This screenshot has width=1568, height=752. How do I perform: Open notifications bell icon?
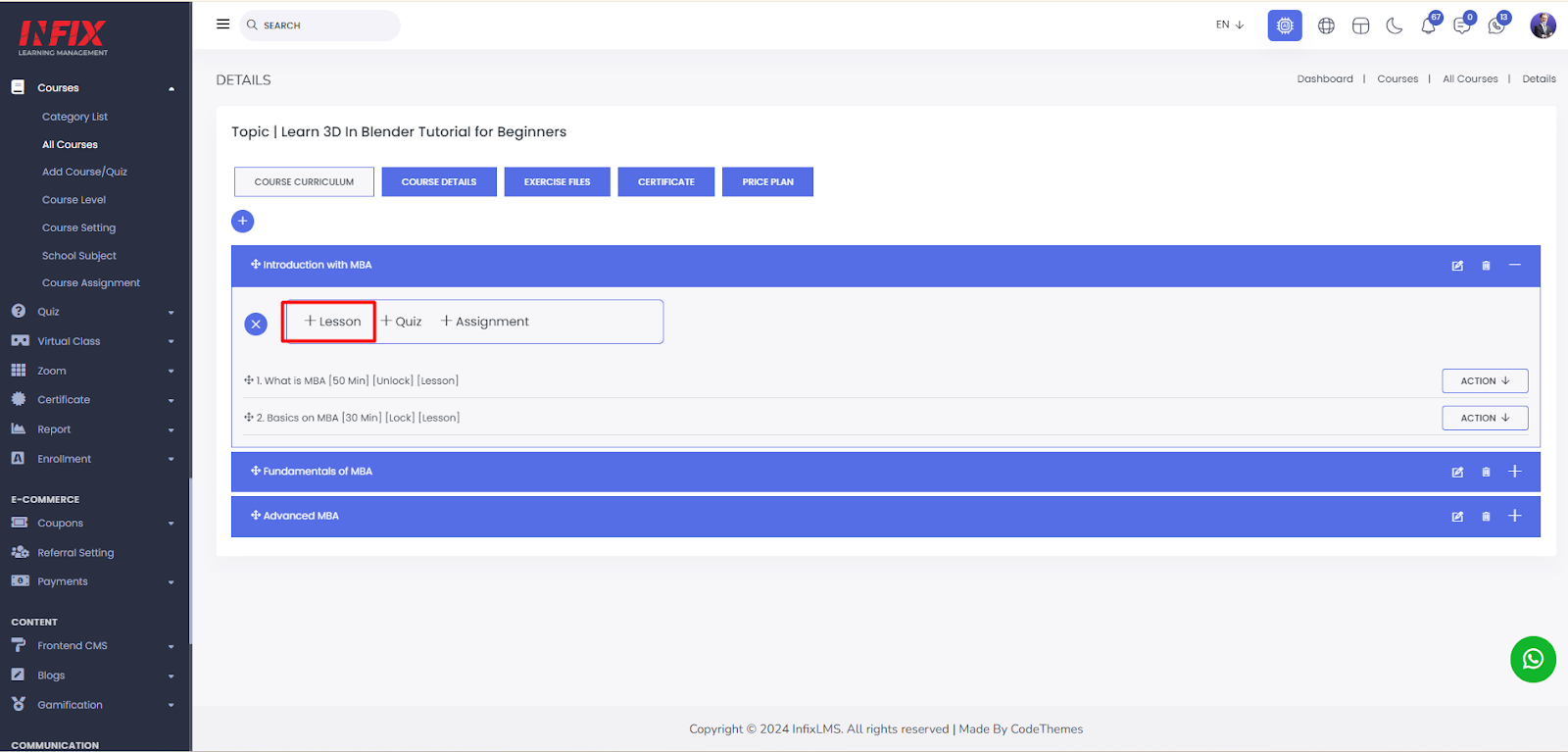pos(1429,25)
